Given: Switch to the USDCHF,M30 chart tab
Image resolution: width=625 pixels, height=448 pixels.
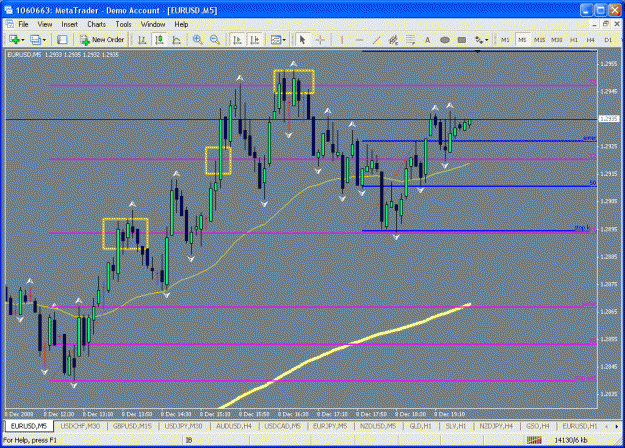Looking at the screenshot, I should (80, 426).
